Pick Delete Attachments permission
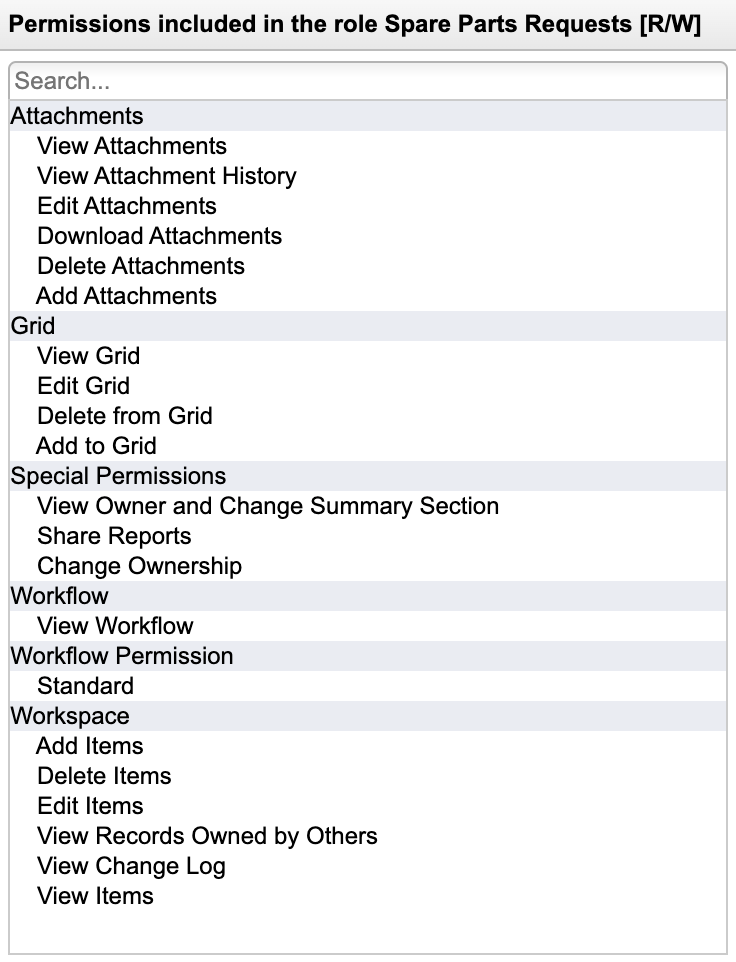This screenshot has height=962, width=736. [141, 266]
